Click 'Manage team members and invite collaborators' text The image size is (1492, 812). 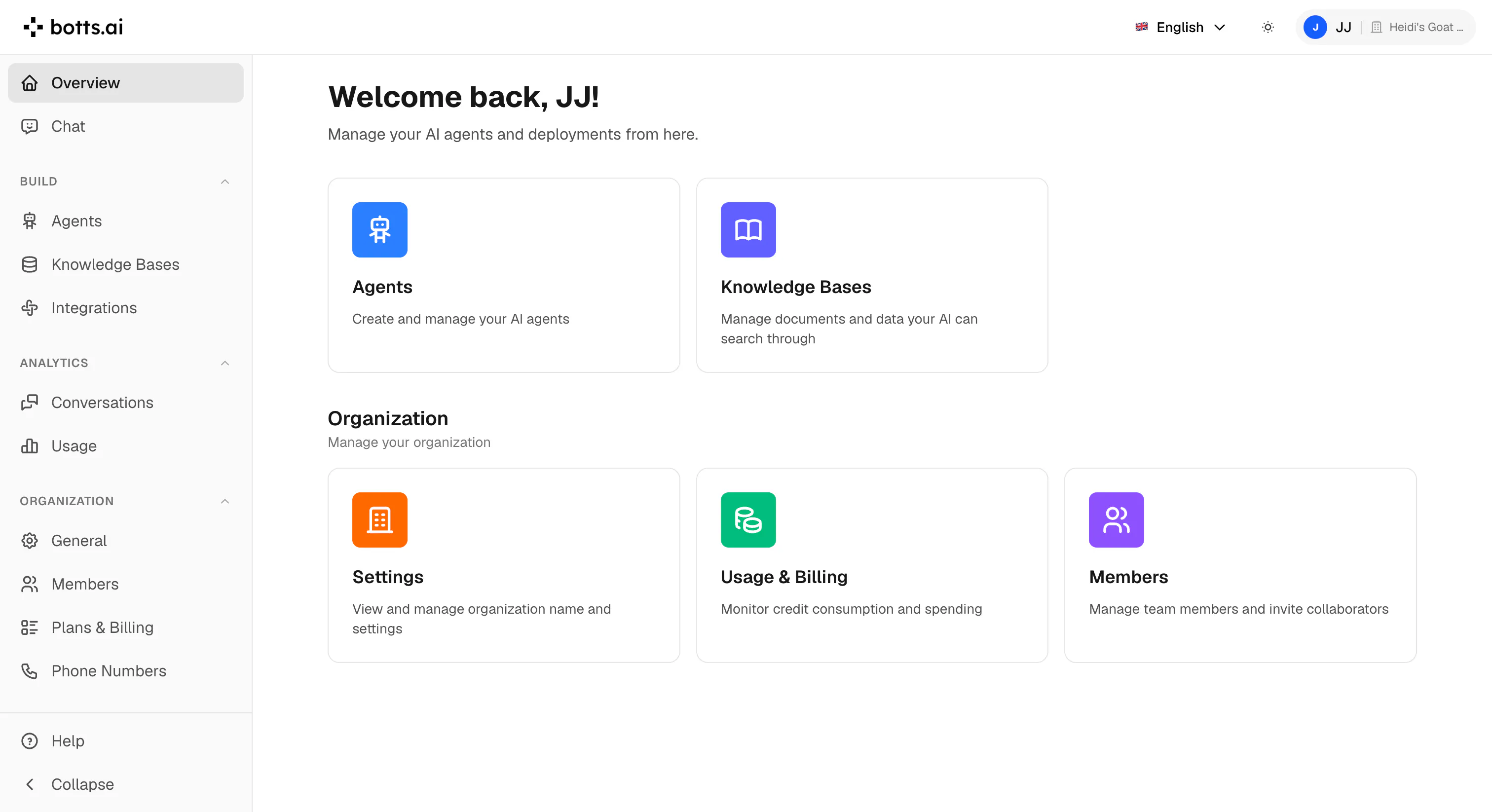1238,609
